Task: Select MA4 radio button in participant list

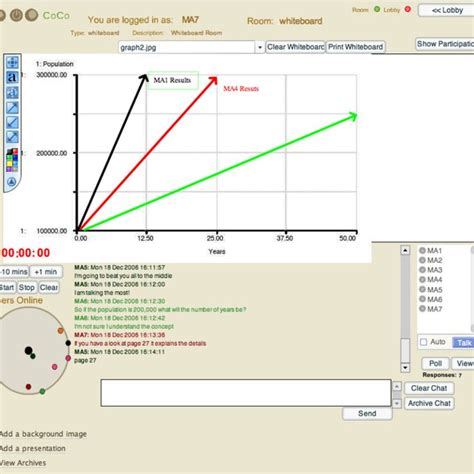Action: (422, 279)
